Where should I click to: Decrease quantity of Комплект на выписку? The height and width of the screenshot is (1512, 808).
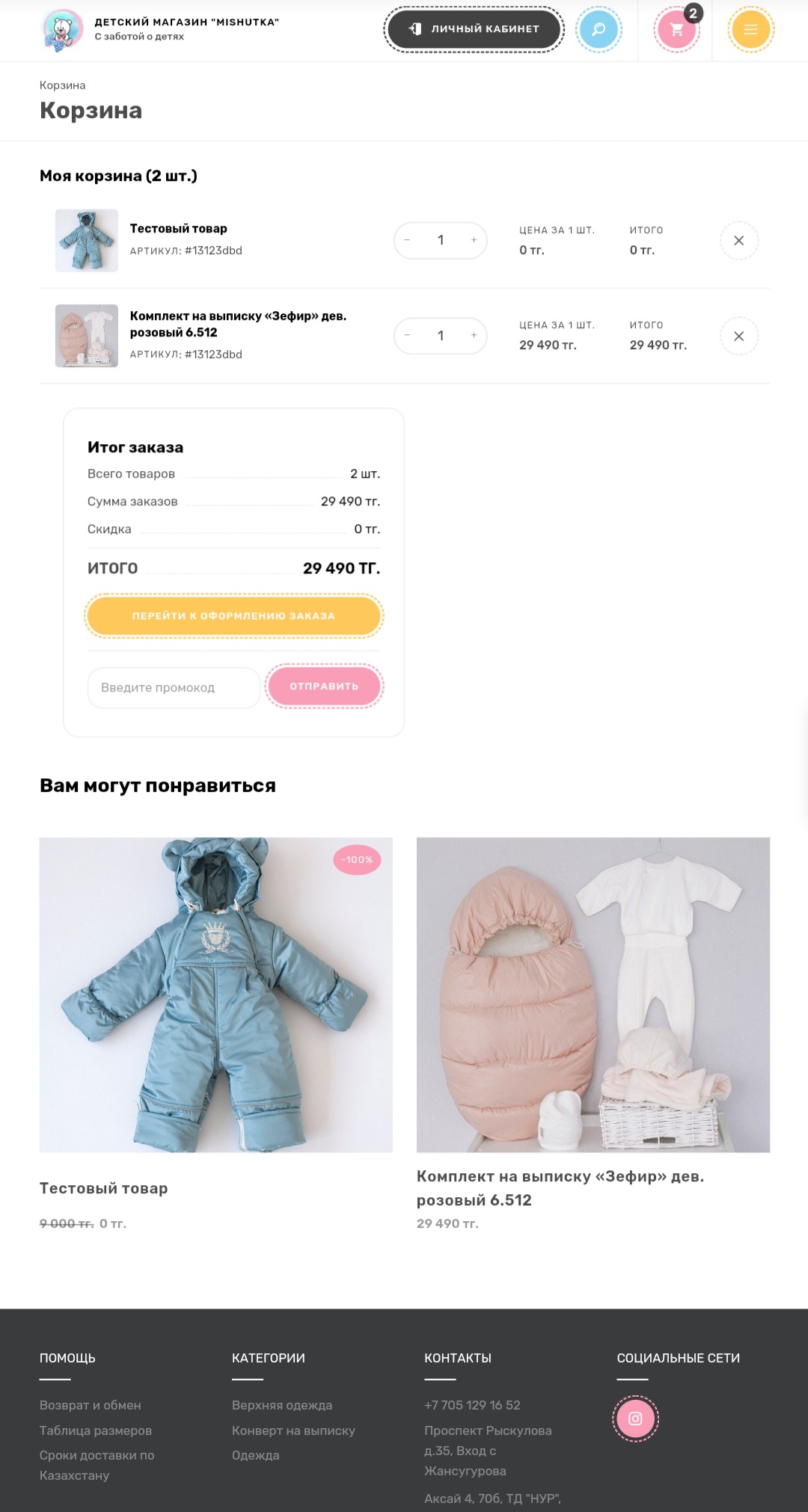click(x=407, y=335)
